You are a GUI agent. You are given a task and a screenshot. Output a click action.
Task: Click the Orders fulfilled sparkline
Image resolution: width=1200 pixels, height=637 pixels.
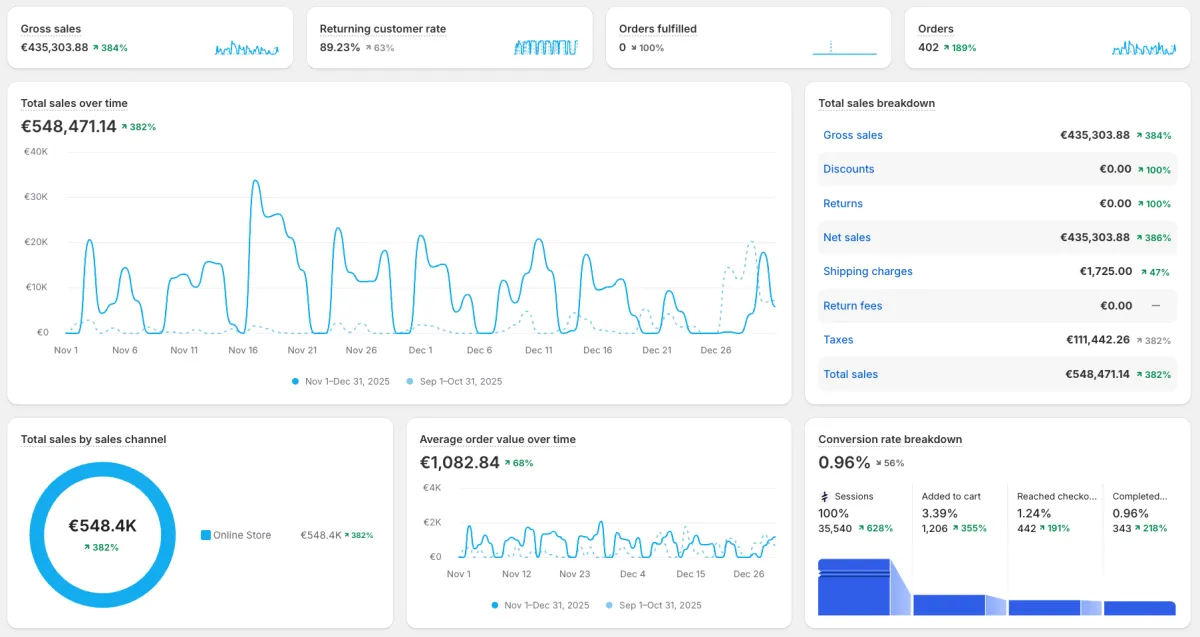point(845,47)
